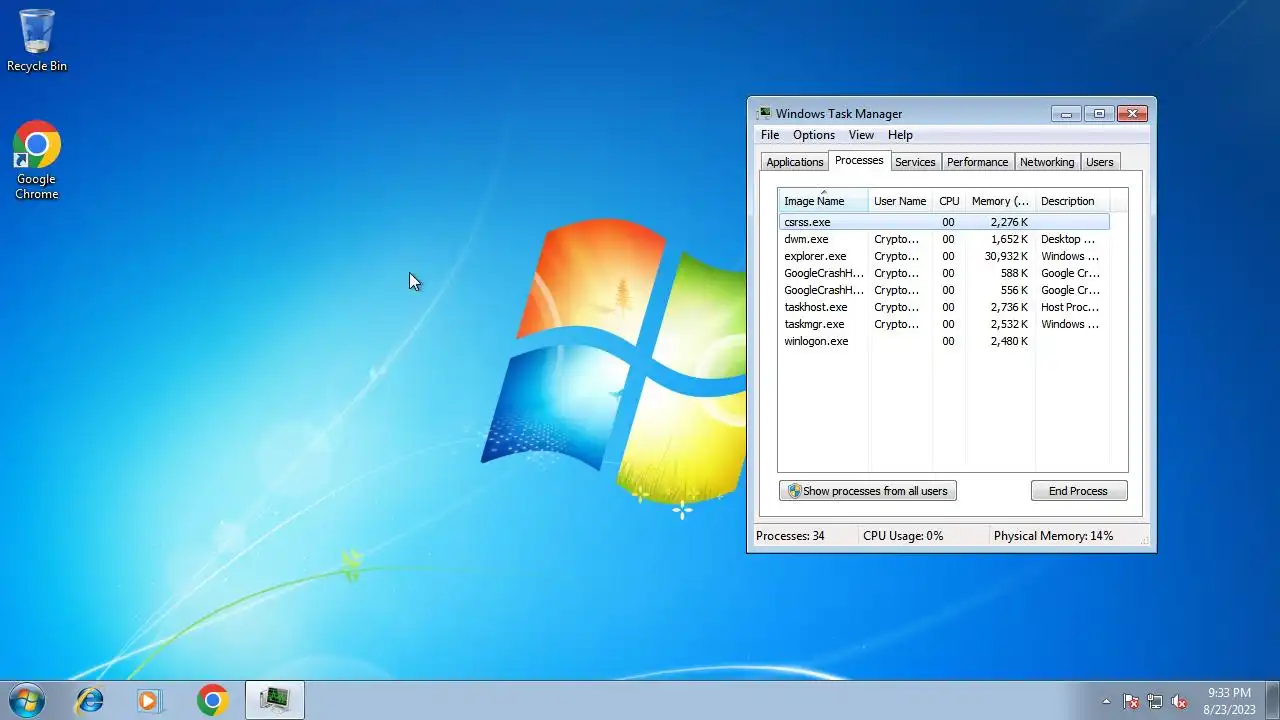1280x720 pixels.
Task: Click Physical Memory: 14% status text
Action: coord(1053,536)
